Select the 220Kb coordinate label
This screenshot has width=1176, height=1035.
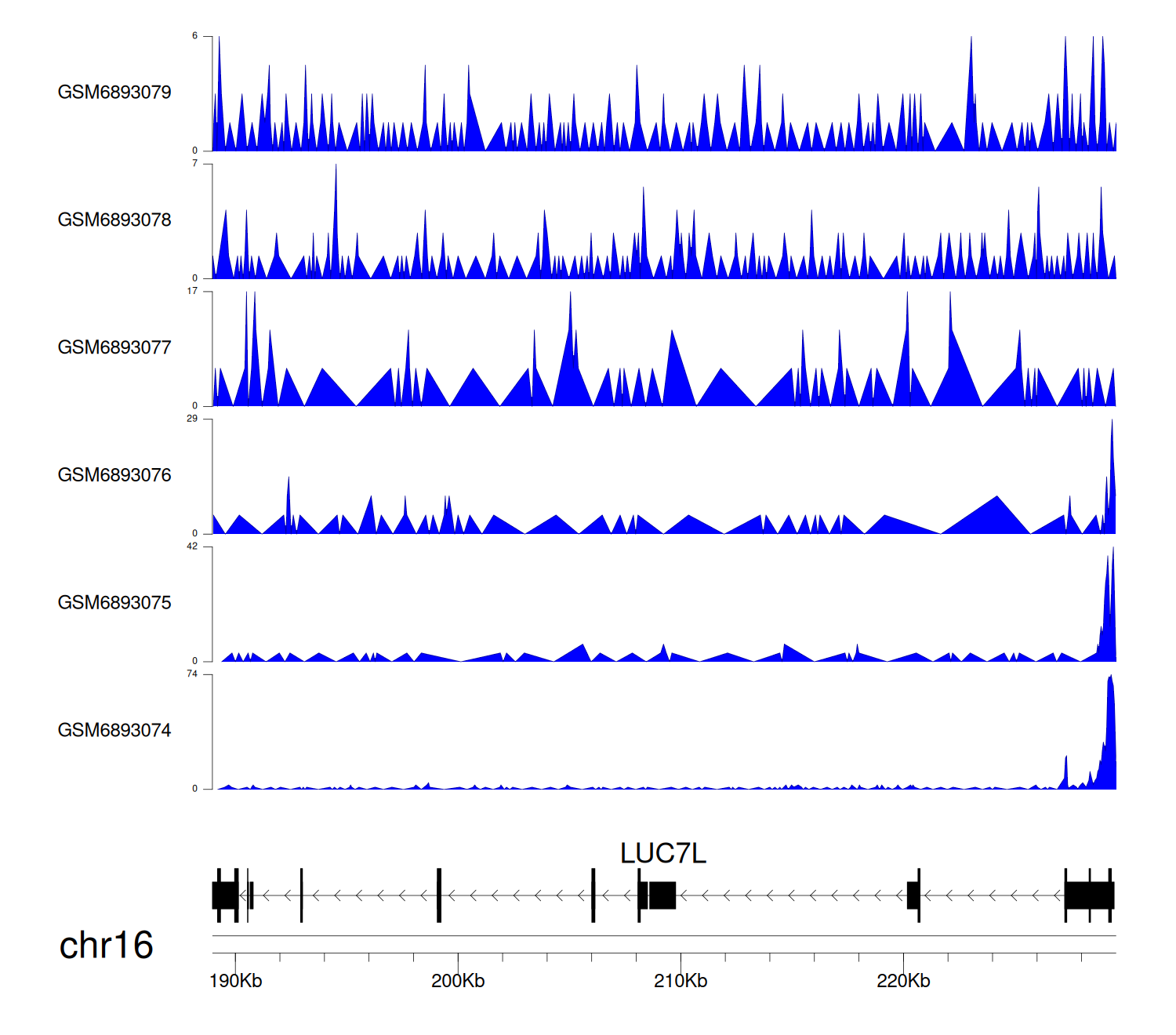pos(903,981)
